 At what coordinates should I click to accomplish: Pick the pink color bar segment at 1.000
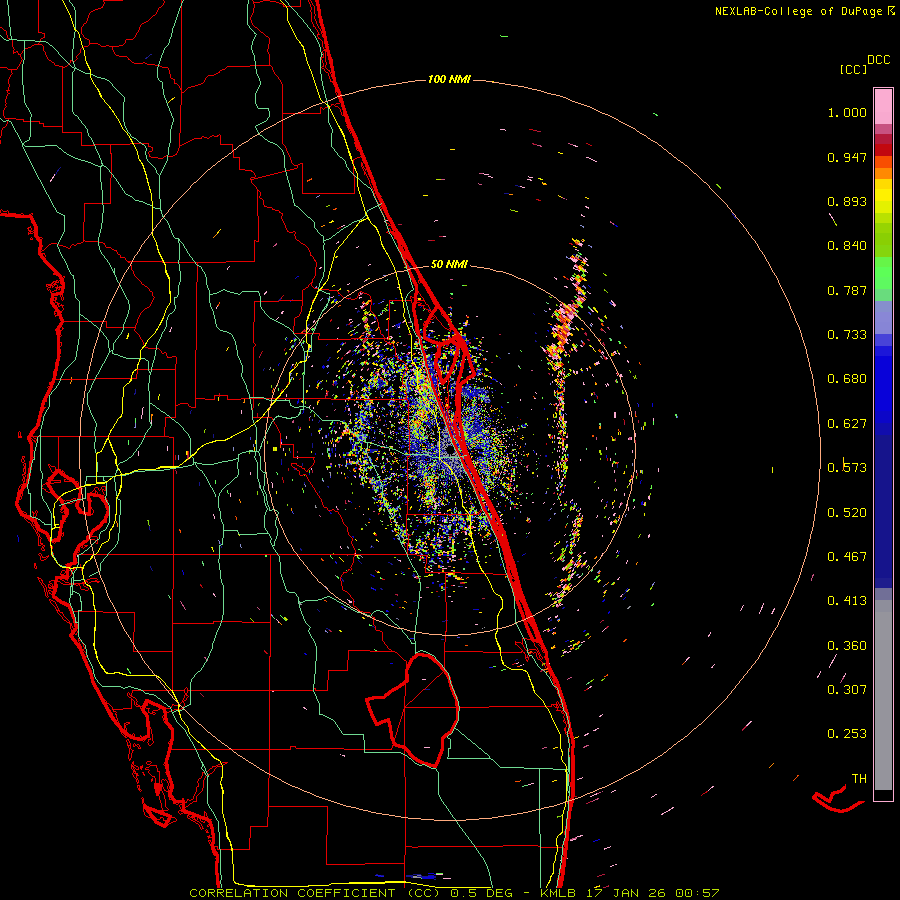(883, 107)
